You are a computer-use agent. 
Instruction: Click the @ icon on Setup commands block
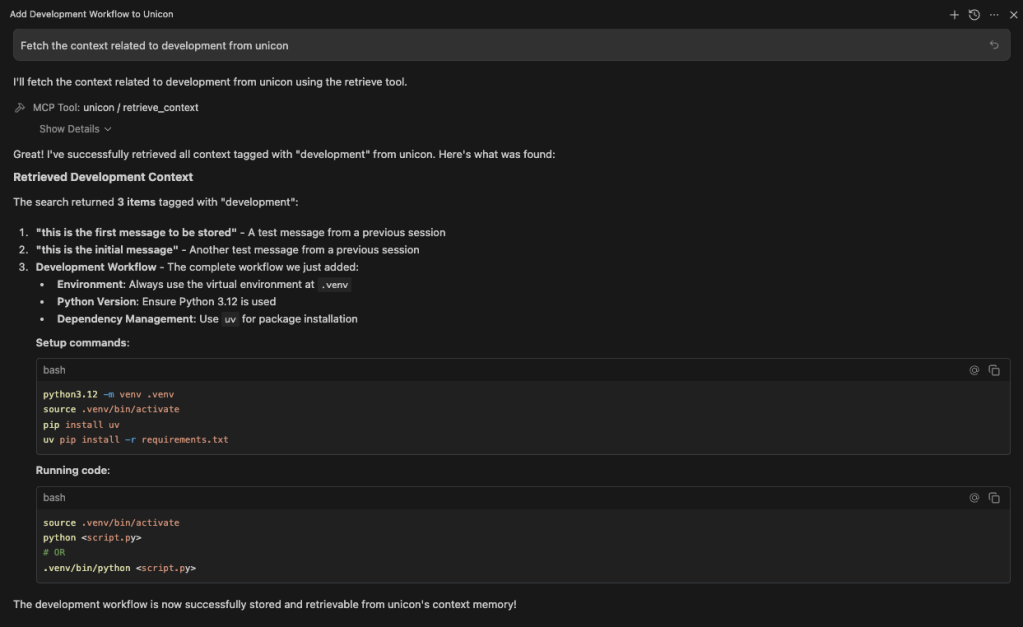coord(974,370)
